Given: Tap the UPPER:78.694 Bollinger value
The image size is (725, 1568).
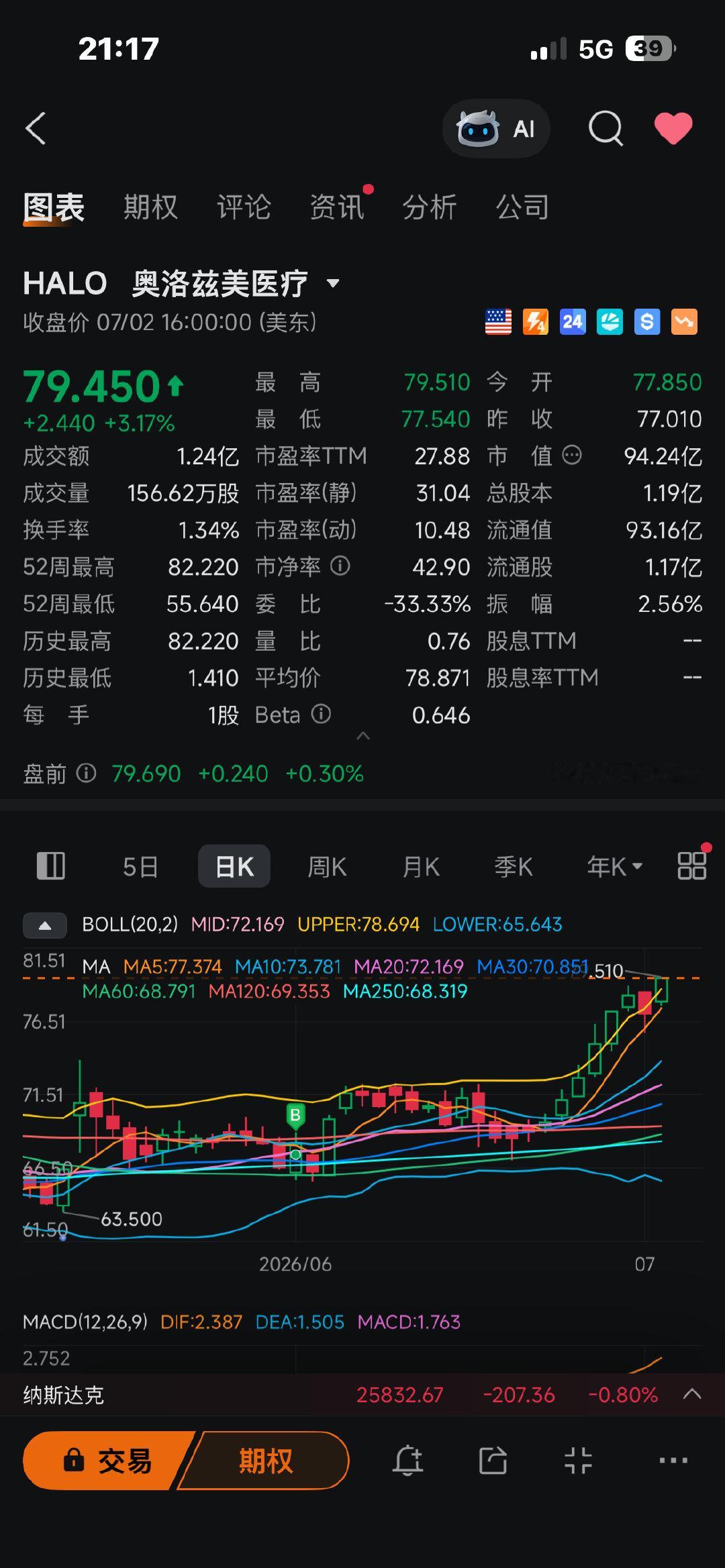Looking at the screenshot, I should coord(358,925).
